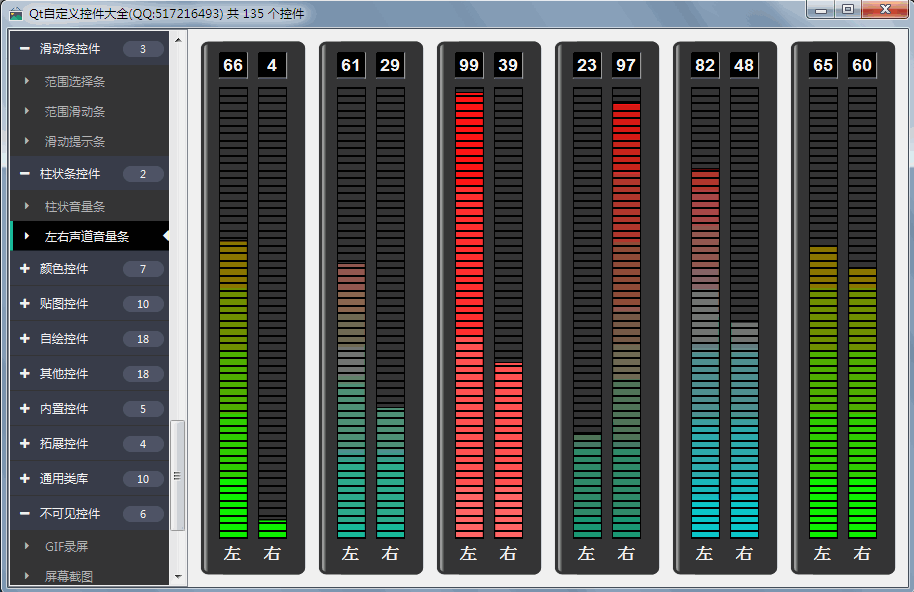Click the left channel bar showing 99
The image size is (914, 592).
[469, 312]
